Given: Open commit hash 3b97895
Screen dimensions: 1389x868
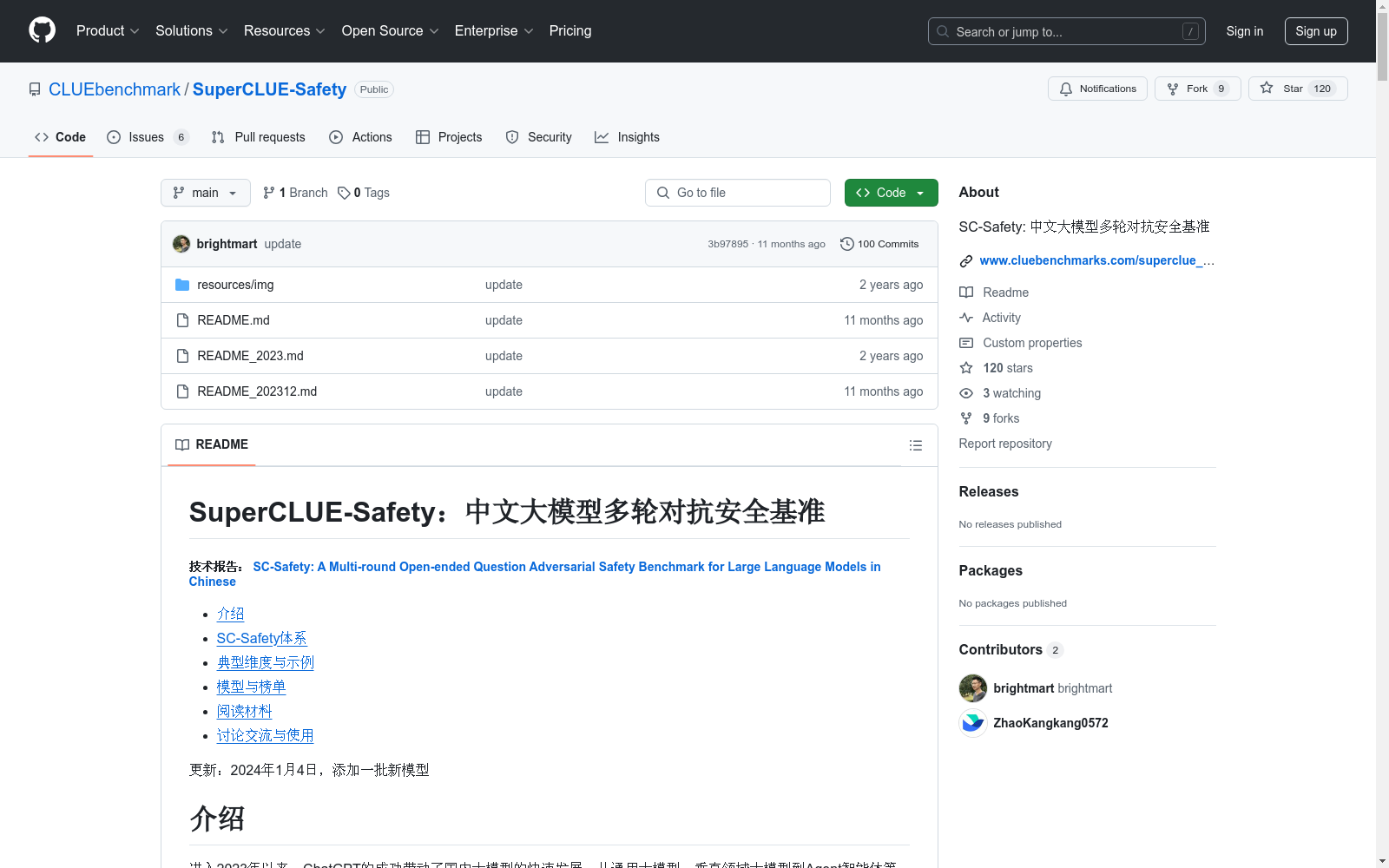Looking at the screenshot, I should 727,244.
